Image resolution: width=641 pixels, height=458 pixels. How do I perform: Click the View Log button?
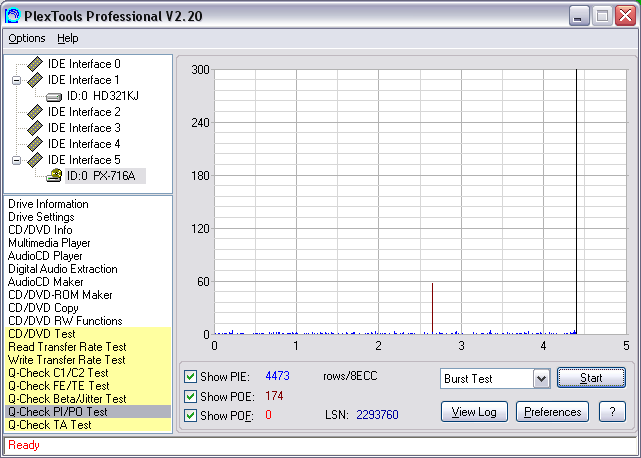point(474,412)
